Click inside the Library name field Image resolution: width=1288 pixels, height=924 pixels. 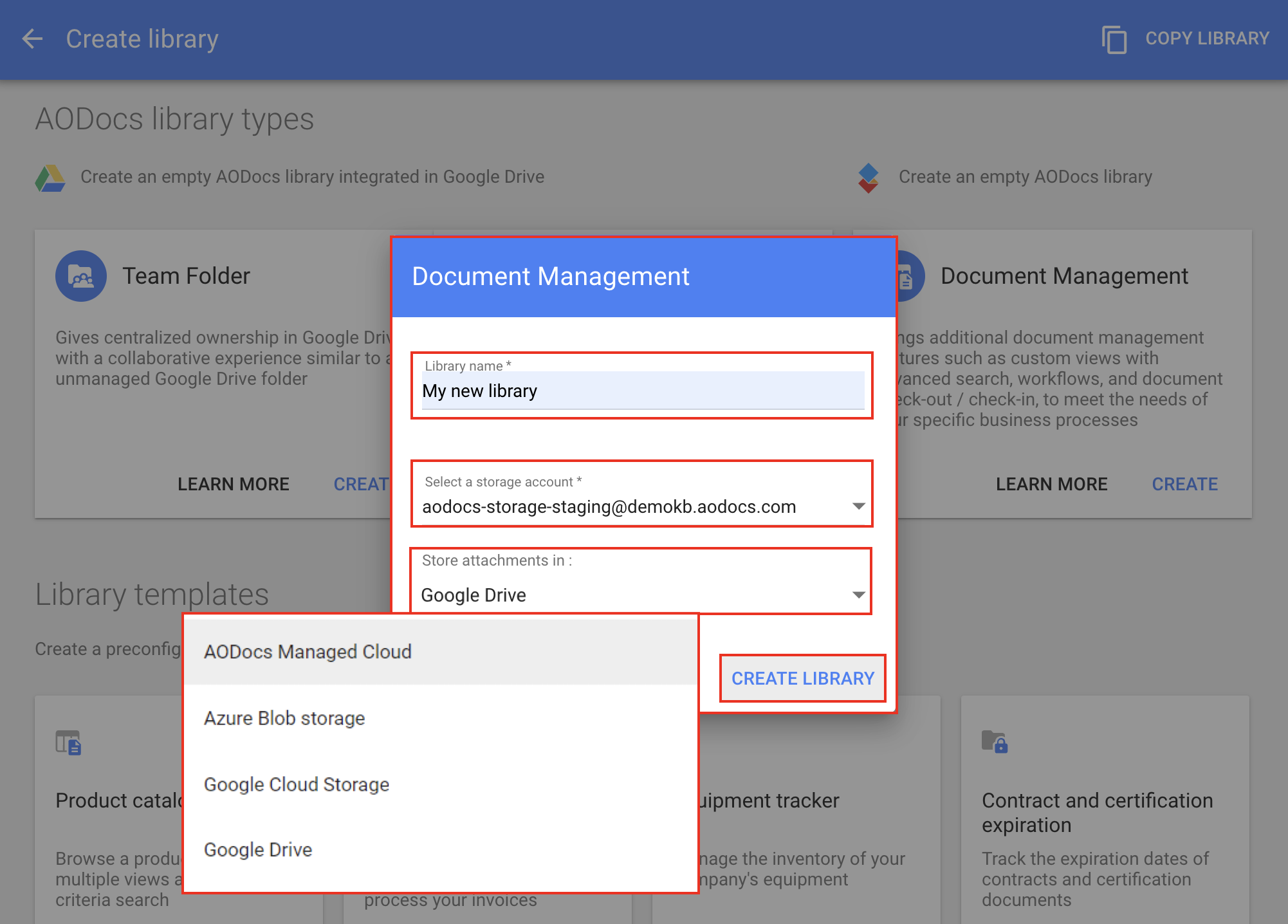pyautogui.click(x=641, y=390)
